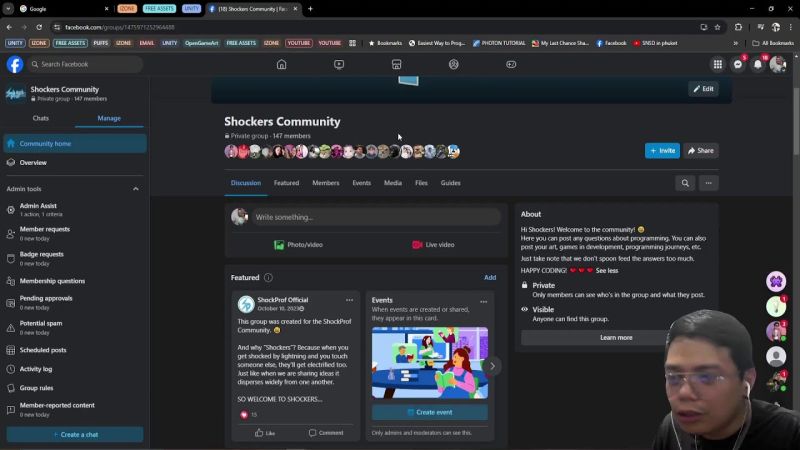Open the Facebook menu grid icon
Image resolution: width=800 pixels, height=450 pixels.
point(718,64)
